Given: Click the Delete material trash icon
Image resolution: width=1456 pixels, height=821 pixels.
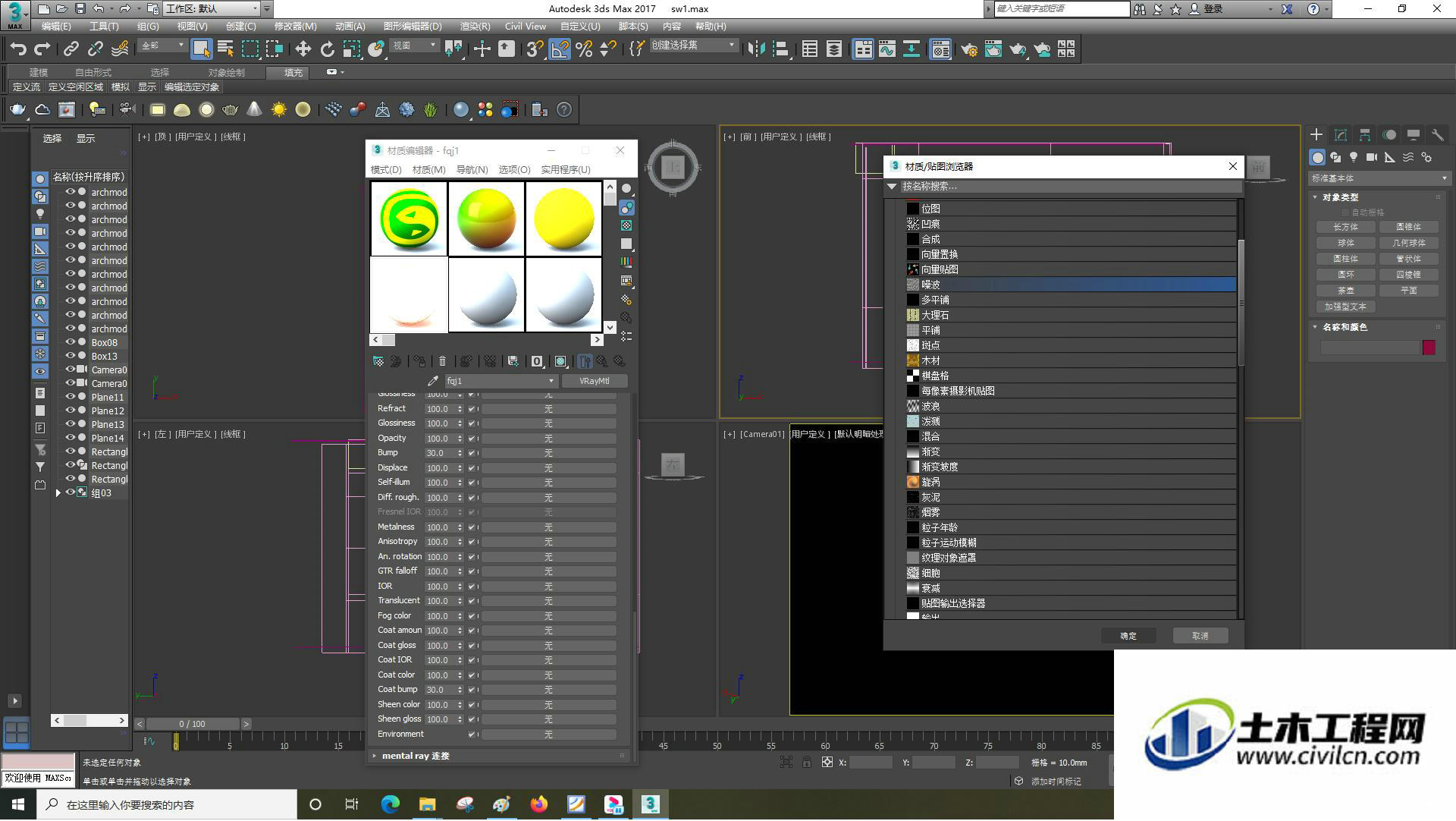Looking at the screenshot, I should [443, 361].
